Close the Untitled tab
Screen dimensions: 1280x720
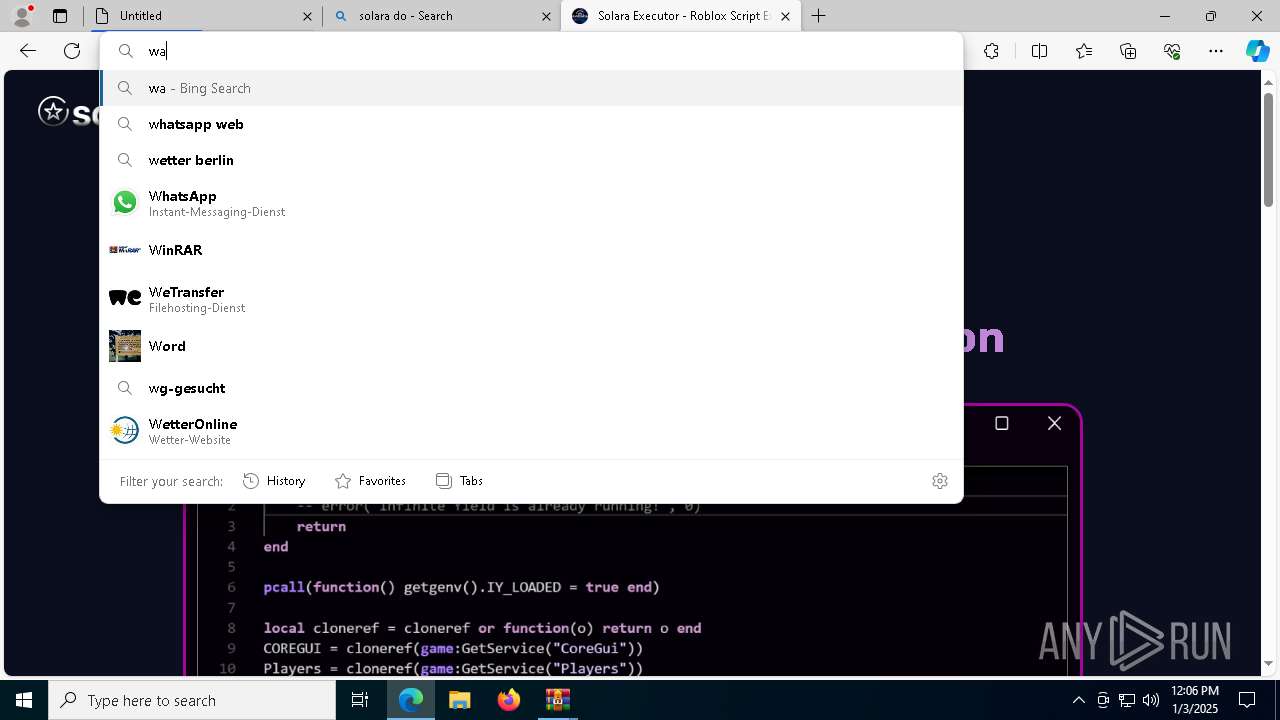[307, 16]
